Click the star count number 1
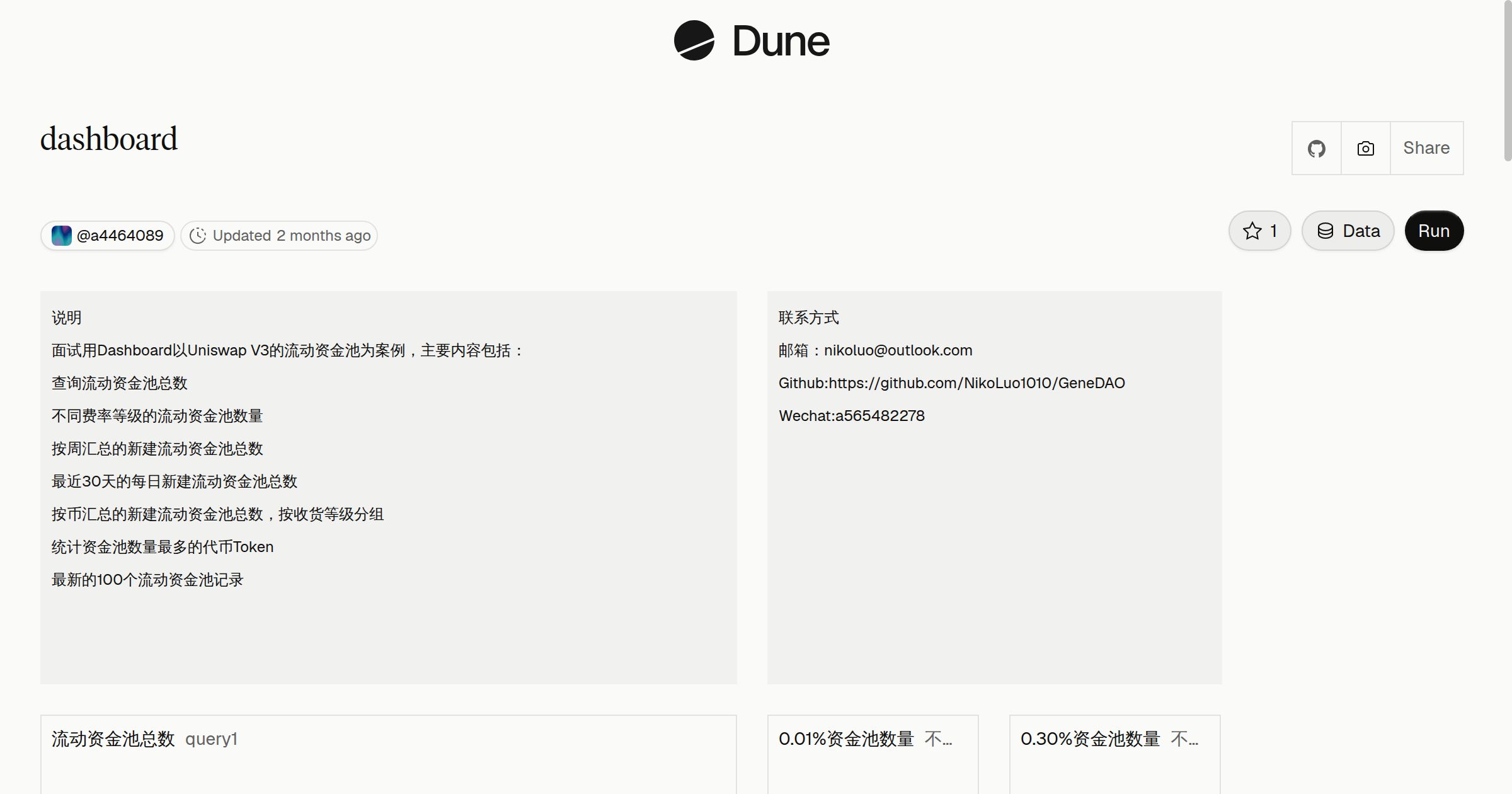This screenshot has height=794, width=1512. pyautogui.click(x=1273, y=231)
